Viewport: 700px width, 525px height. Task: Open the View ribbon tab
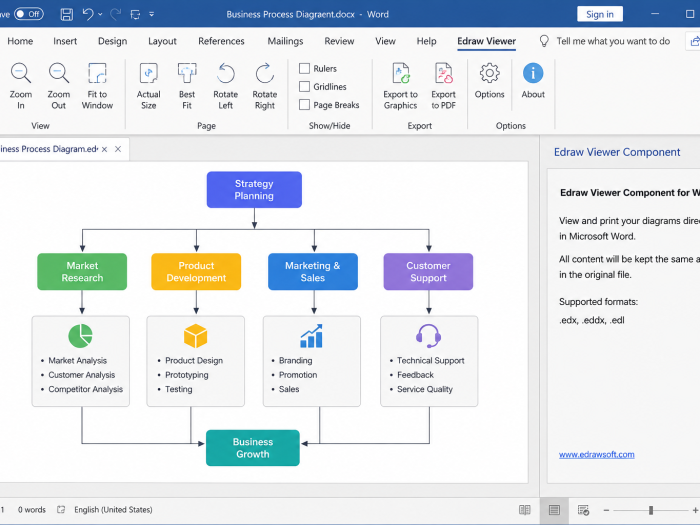[385, 41]
